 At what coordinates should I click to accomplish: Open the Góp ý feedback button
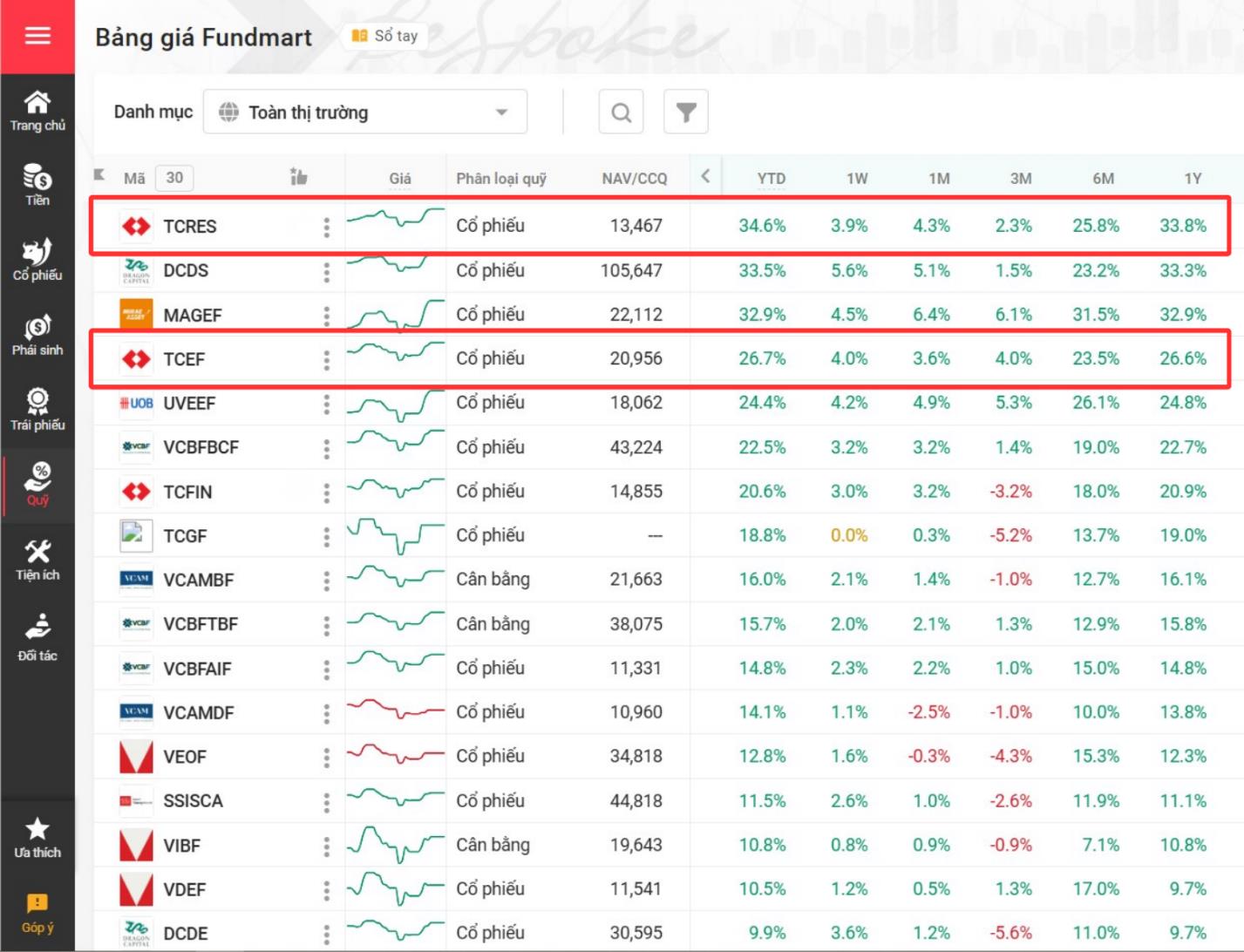point(37,913)
